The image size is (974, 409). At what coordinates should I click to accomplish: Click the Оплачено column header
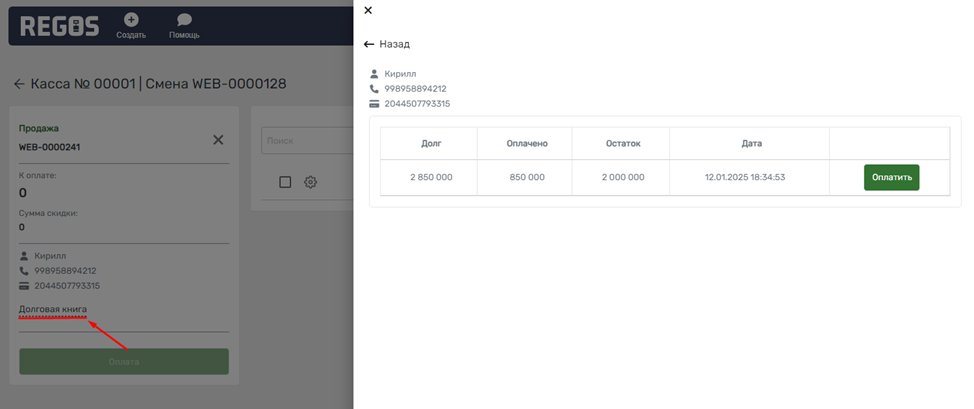coord(527,143)
